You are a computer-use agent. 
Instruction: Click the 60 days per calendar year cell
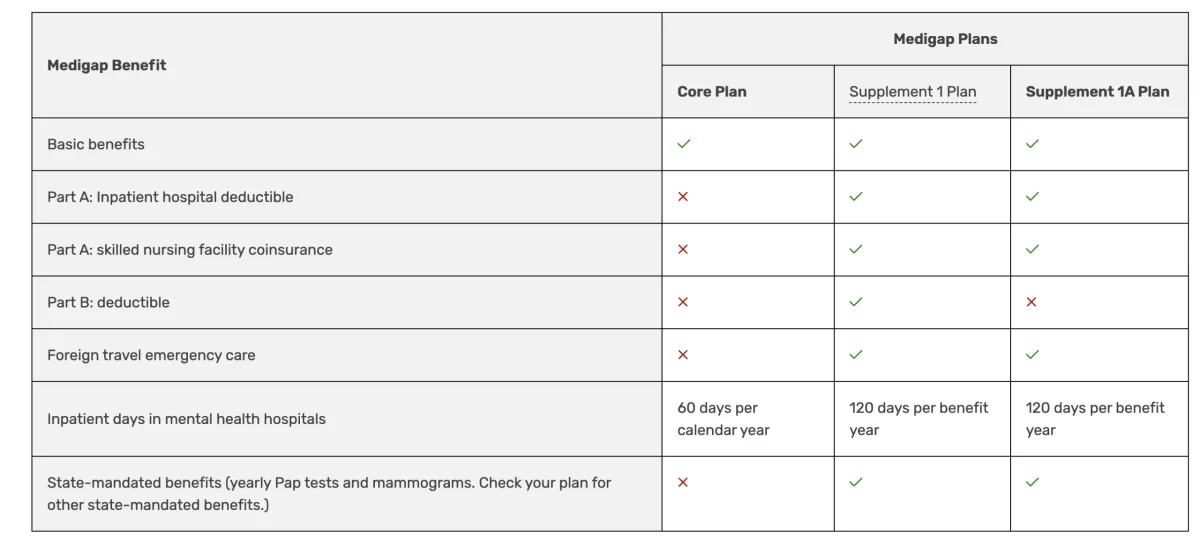[723, 419]
